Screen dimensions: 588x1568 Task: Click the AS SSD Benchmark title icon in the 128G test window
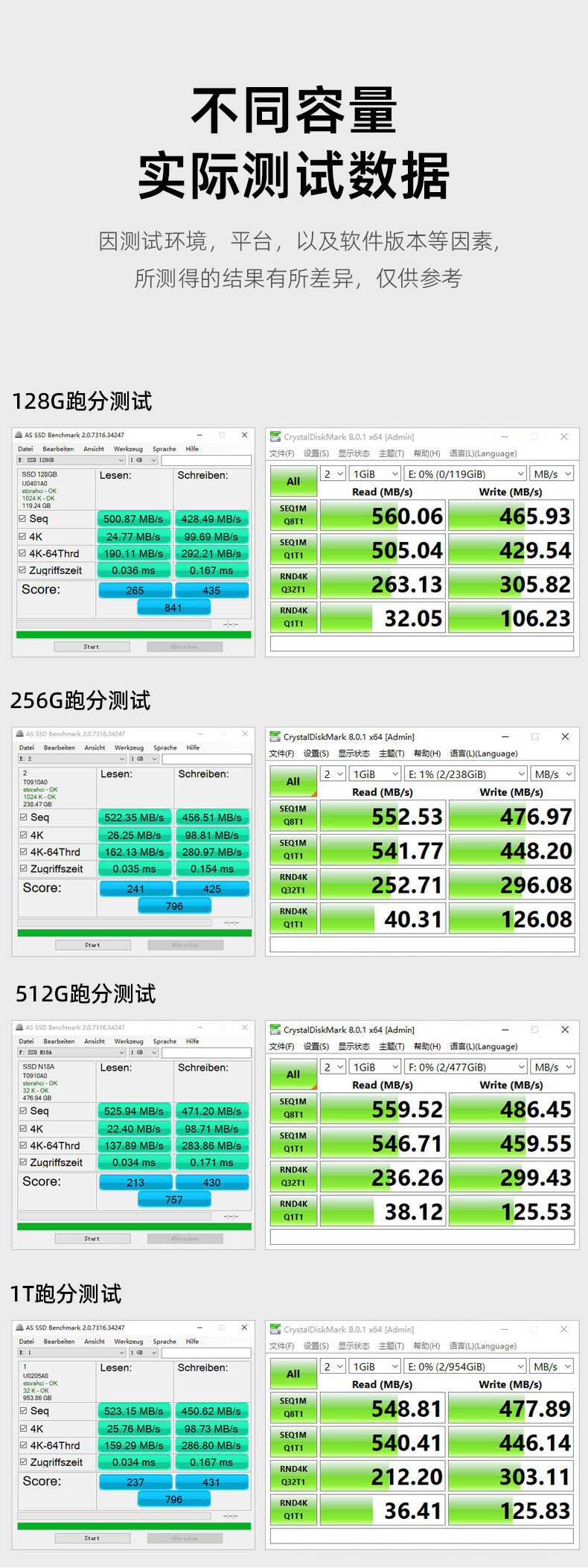coord(19,435)
